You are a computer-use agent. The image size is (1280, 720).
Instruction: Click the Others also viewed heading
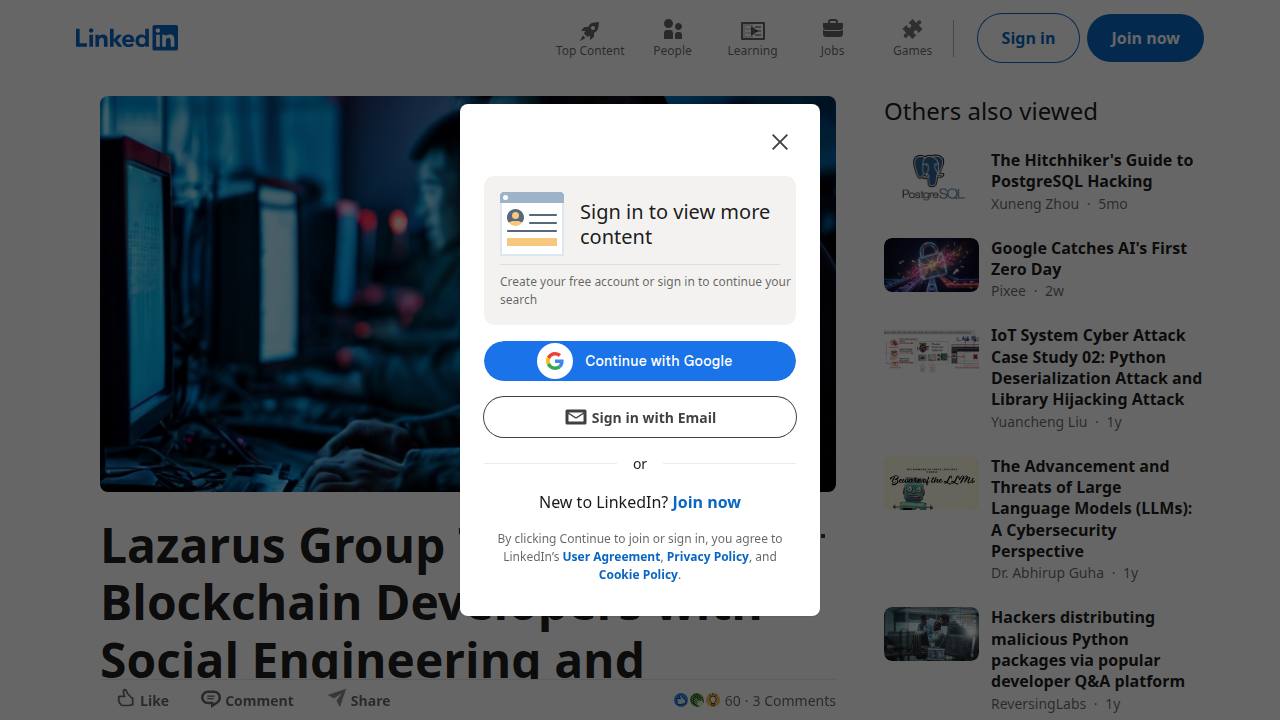990,111
